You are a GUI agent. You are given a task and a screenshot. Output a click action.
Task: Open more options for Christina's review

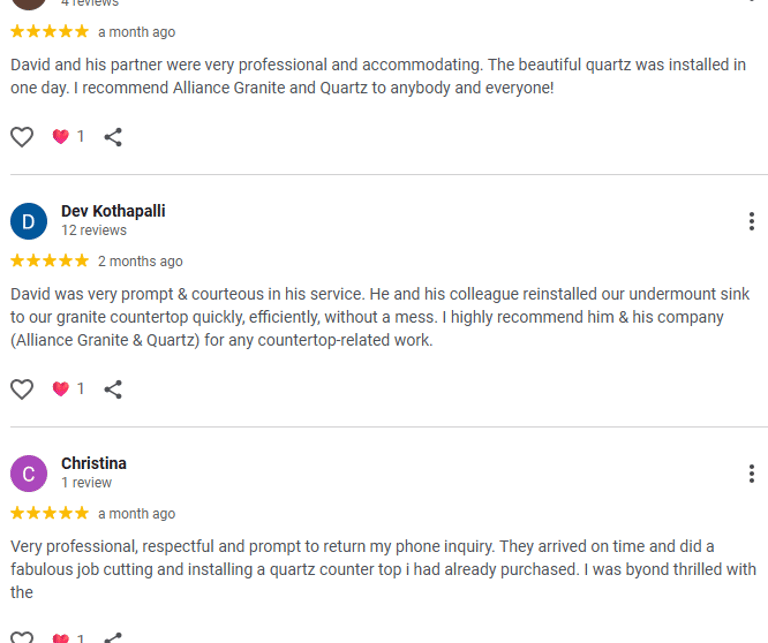pos(751,473)
